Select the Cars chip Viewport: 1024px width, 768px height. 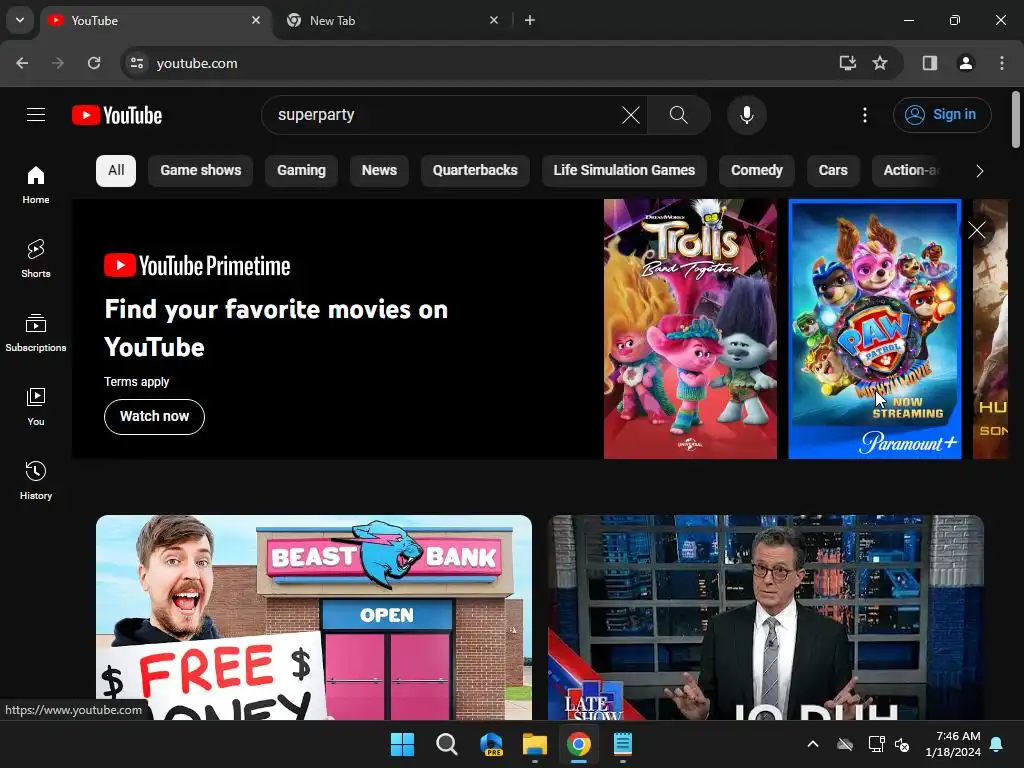(833, 170)
